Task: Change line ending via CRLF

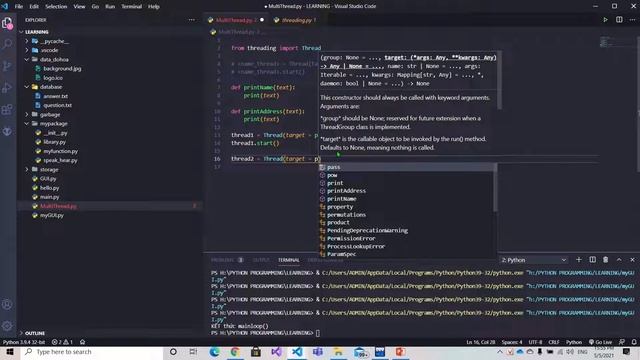Action: click(554, 342)
